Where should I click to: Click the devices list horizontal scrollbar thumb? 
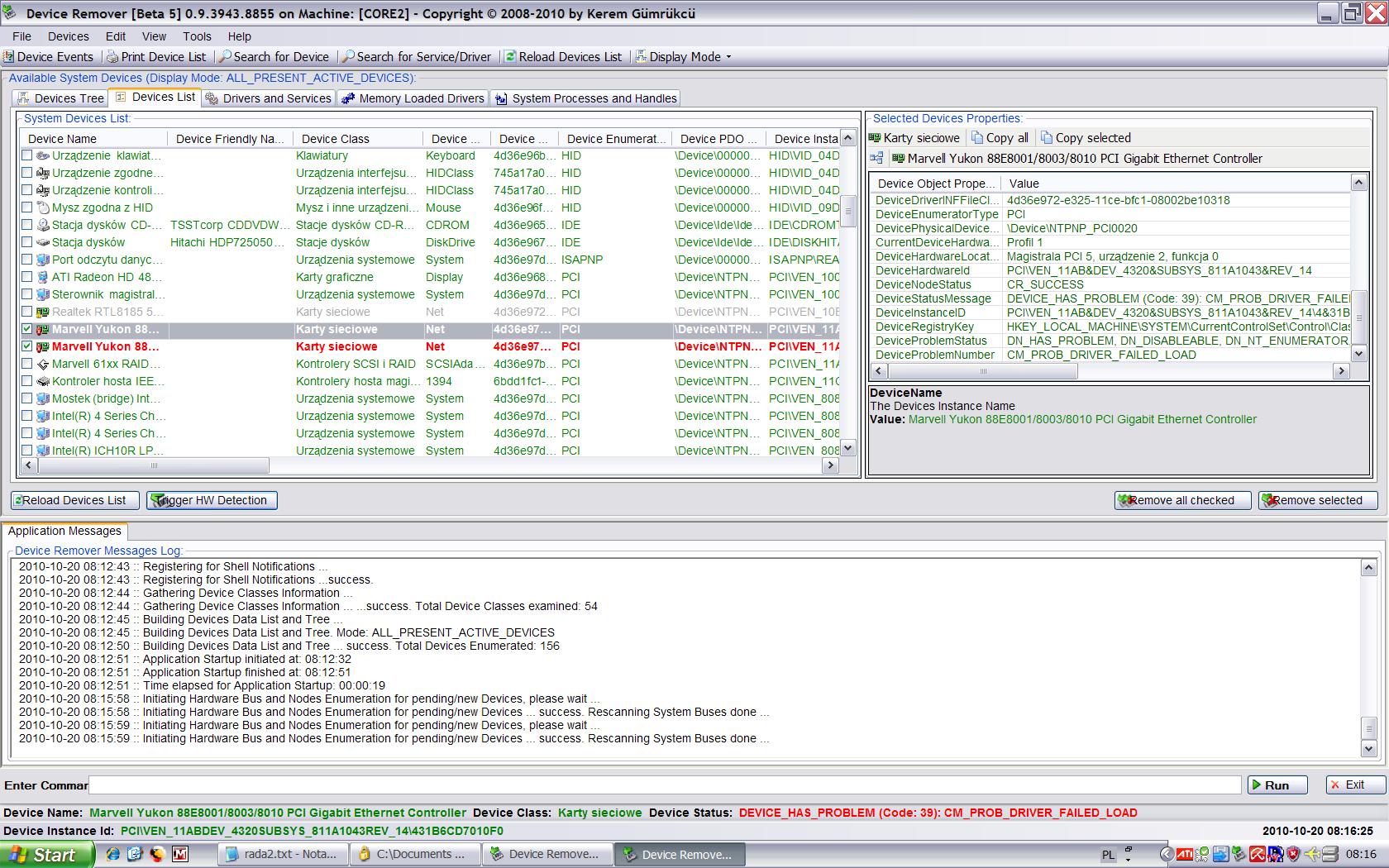pyautogui.click(x=153, y=465)
